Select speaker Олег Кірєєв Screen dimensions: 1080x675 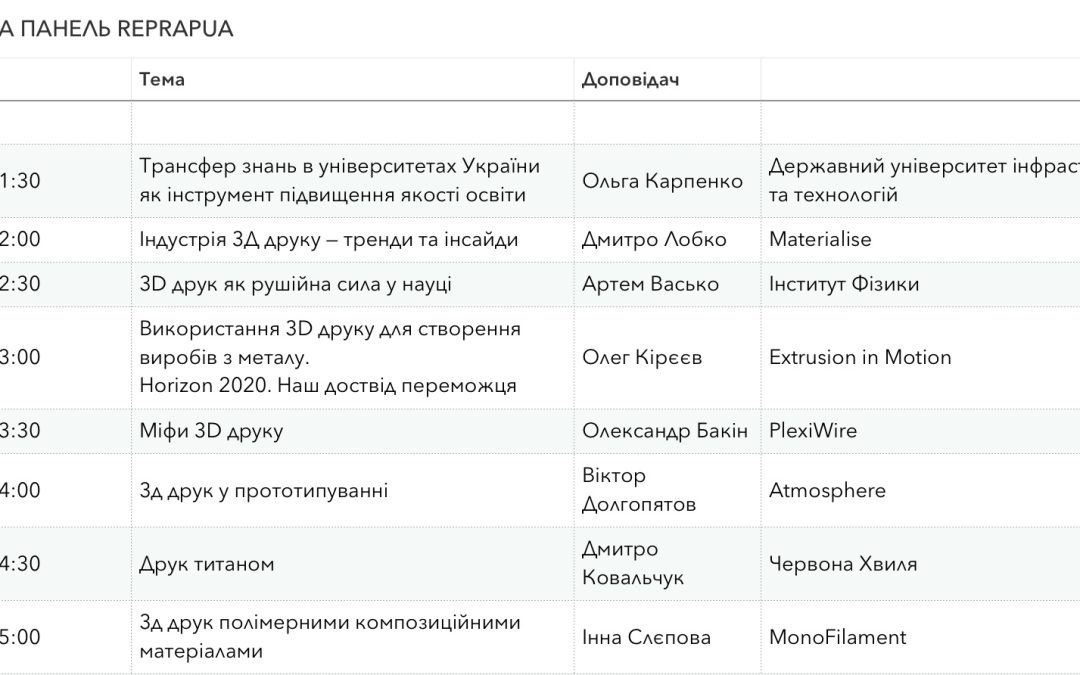tap(642, 357)
